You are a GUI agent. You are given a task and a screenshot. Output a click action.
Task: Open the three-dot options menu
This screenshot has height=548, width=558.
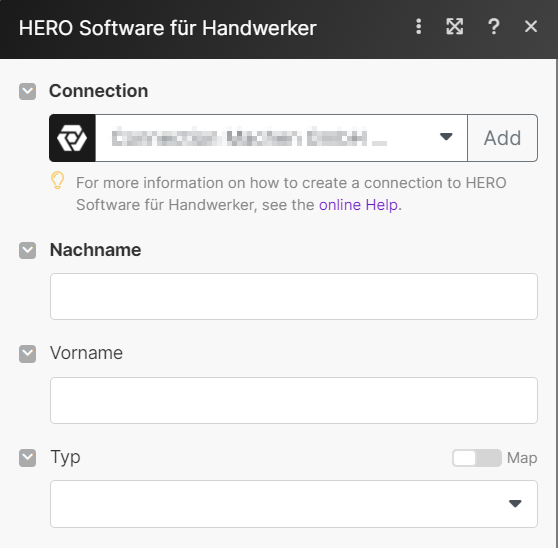point(418,27)
